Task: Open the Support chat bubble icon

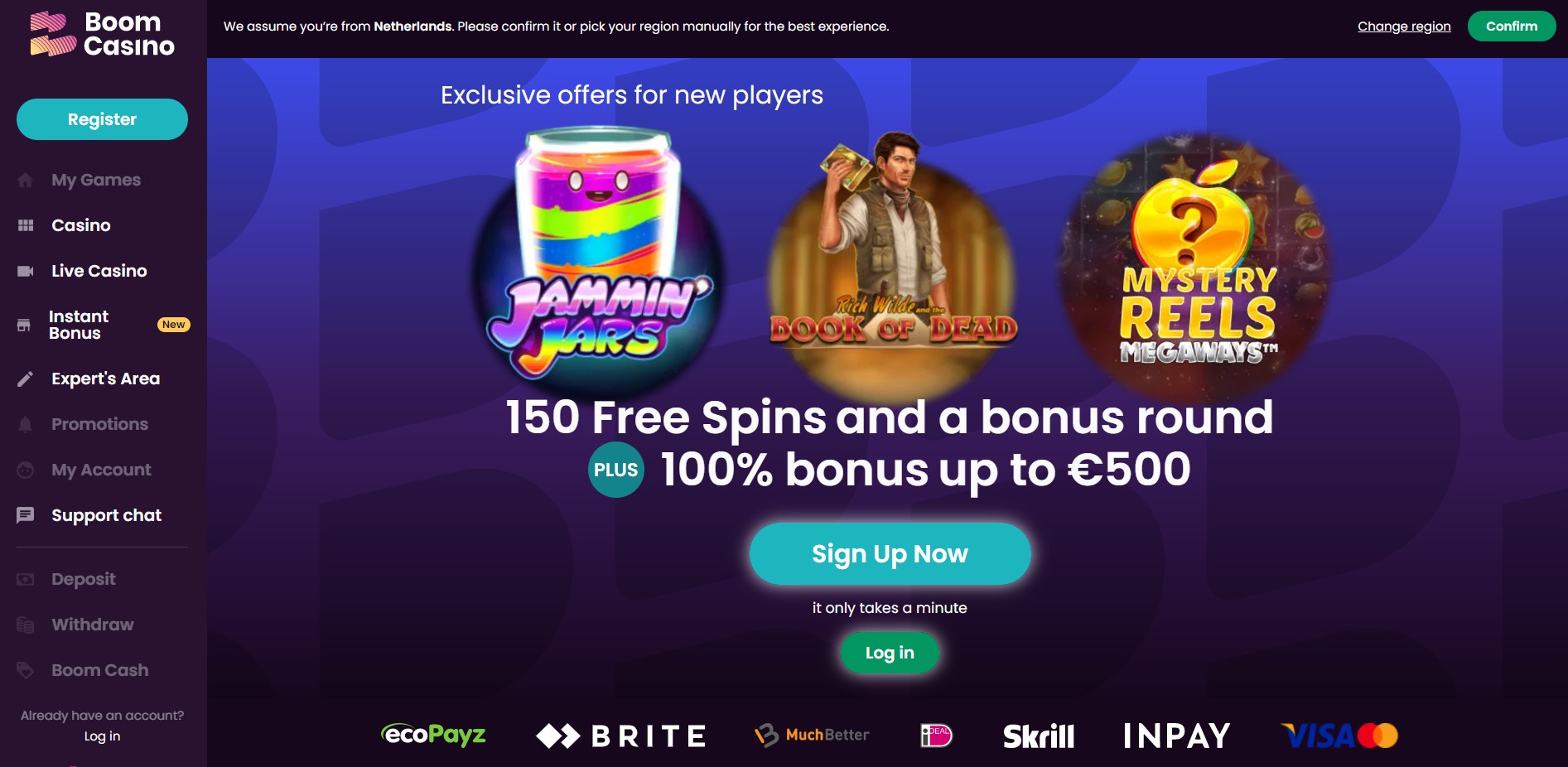Action: [26, 515]
